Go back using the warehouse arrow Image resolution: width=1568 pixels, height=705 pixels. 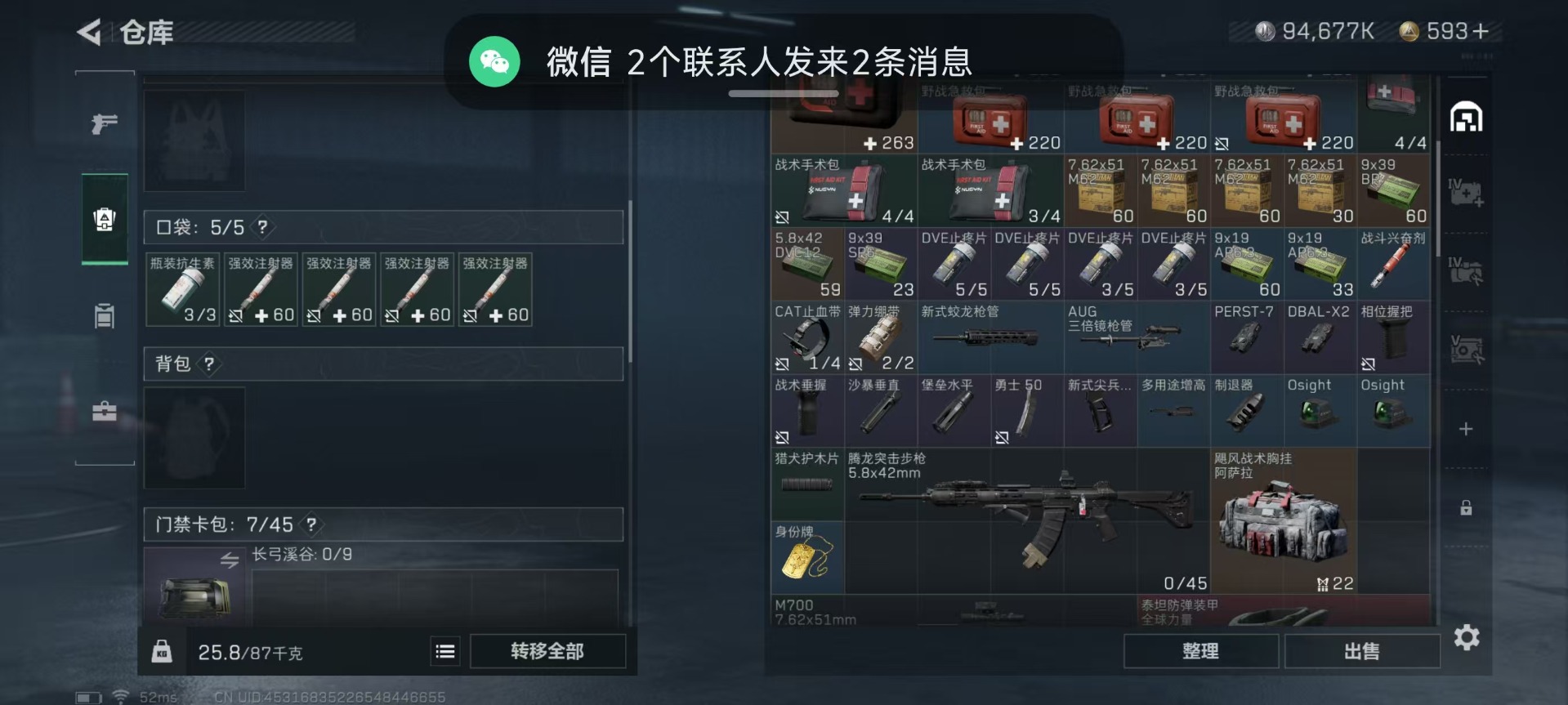(x=89, y=33)
